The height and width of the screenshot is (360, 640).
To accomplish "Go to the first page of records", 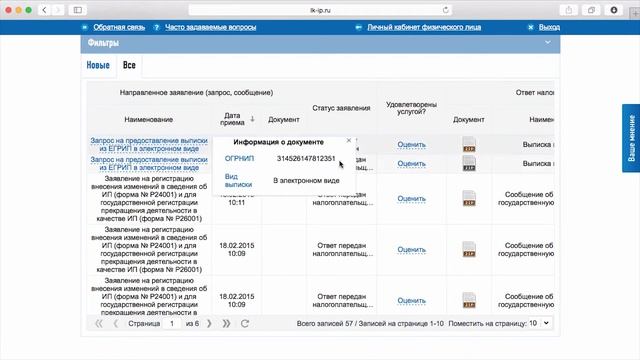I will [99, 323].
